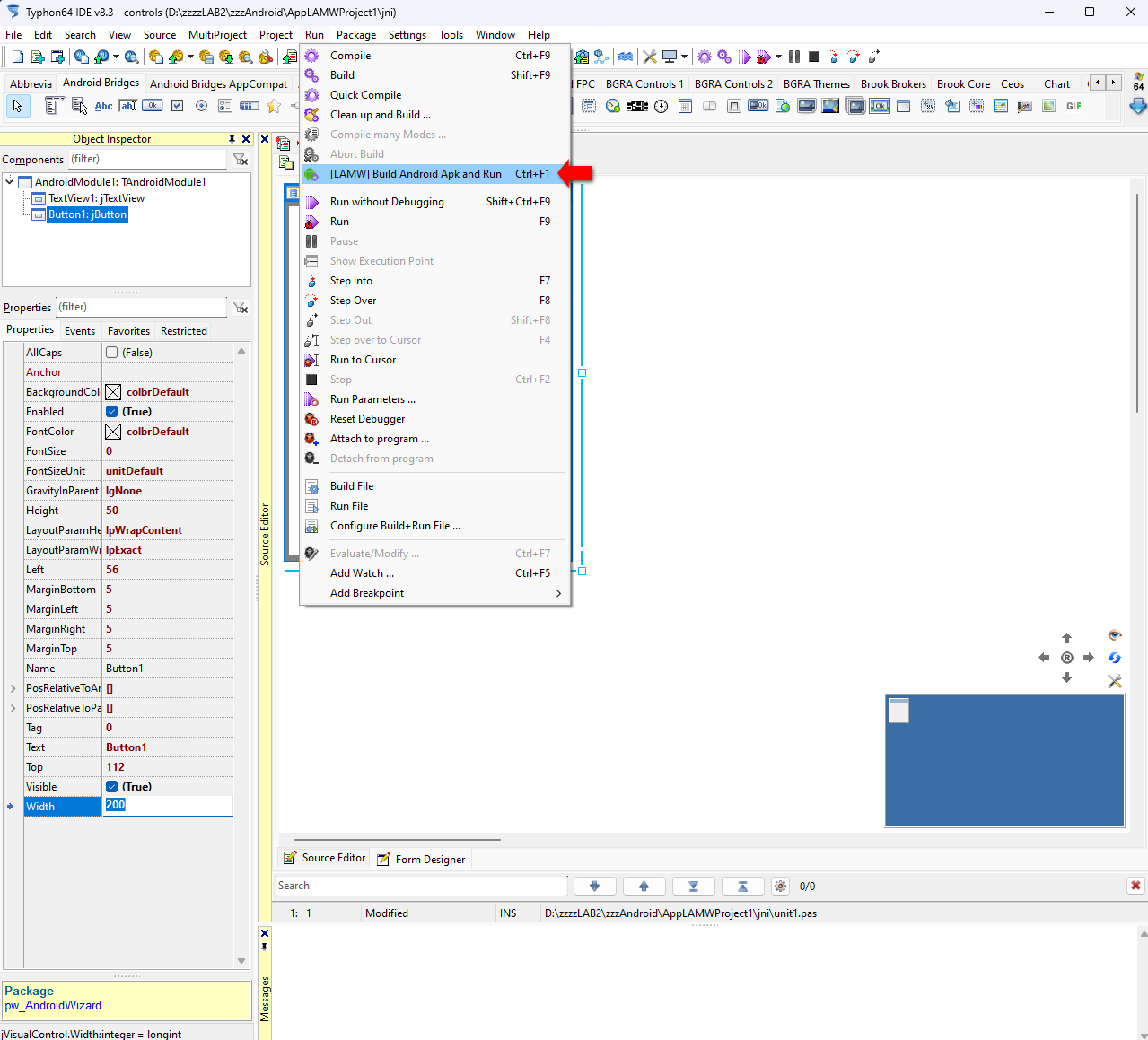Screen dimensions: 1148x1040
Task: Select the radio button component in palette
Action: point(201,106)
